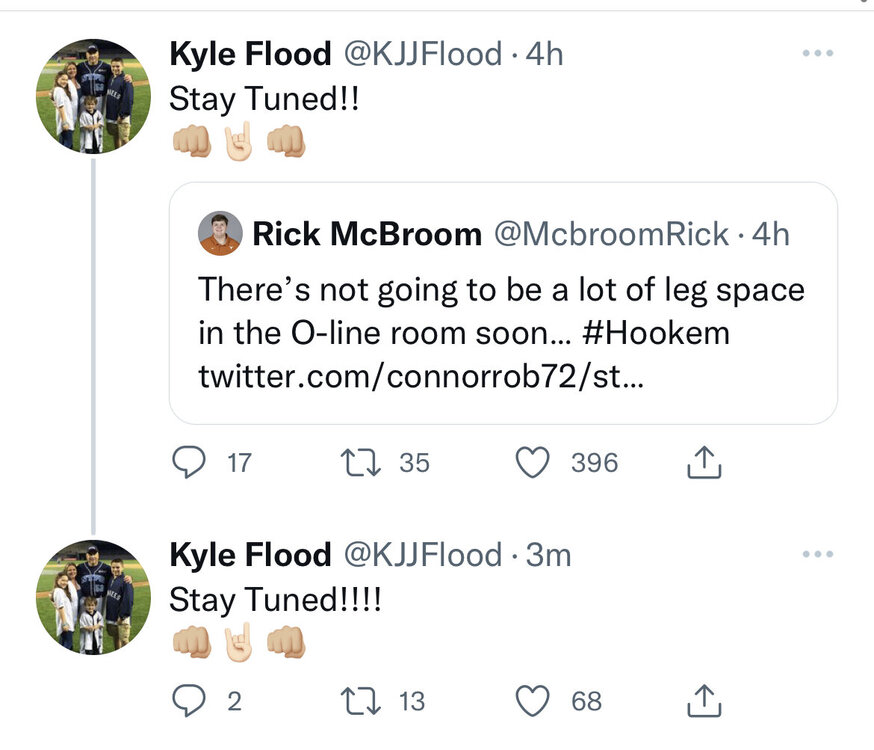Open the @McbroomRick handle
The height and width of the screenshot is (750, 874).
tap(612, 234)
